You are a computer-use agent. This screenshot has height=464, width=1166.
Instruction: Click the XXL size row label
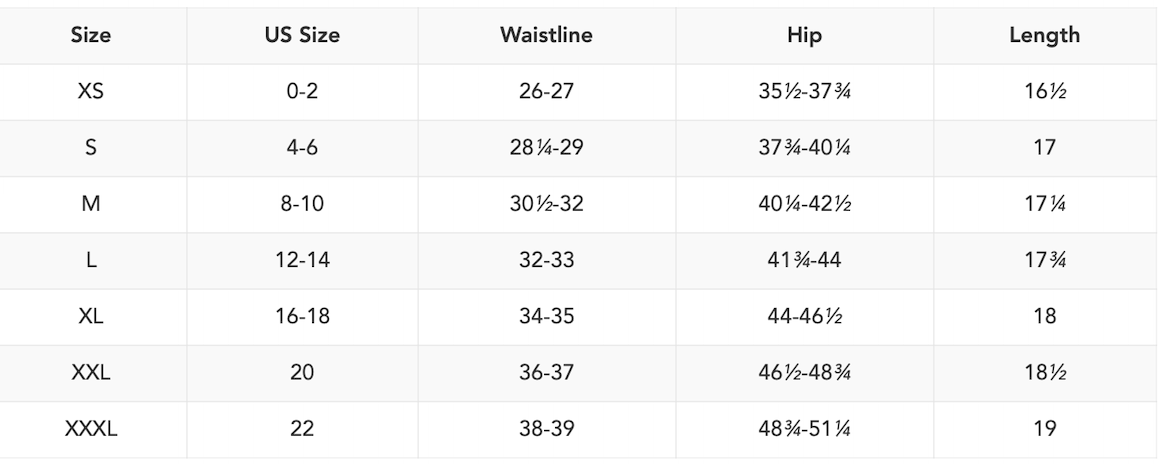(x=91, y=373)
